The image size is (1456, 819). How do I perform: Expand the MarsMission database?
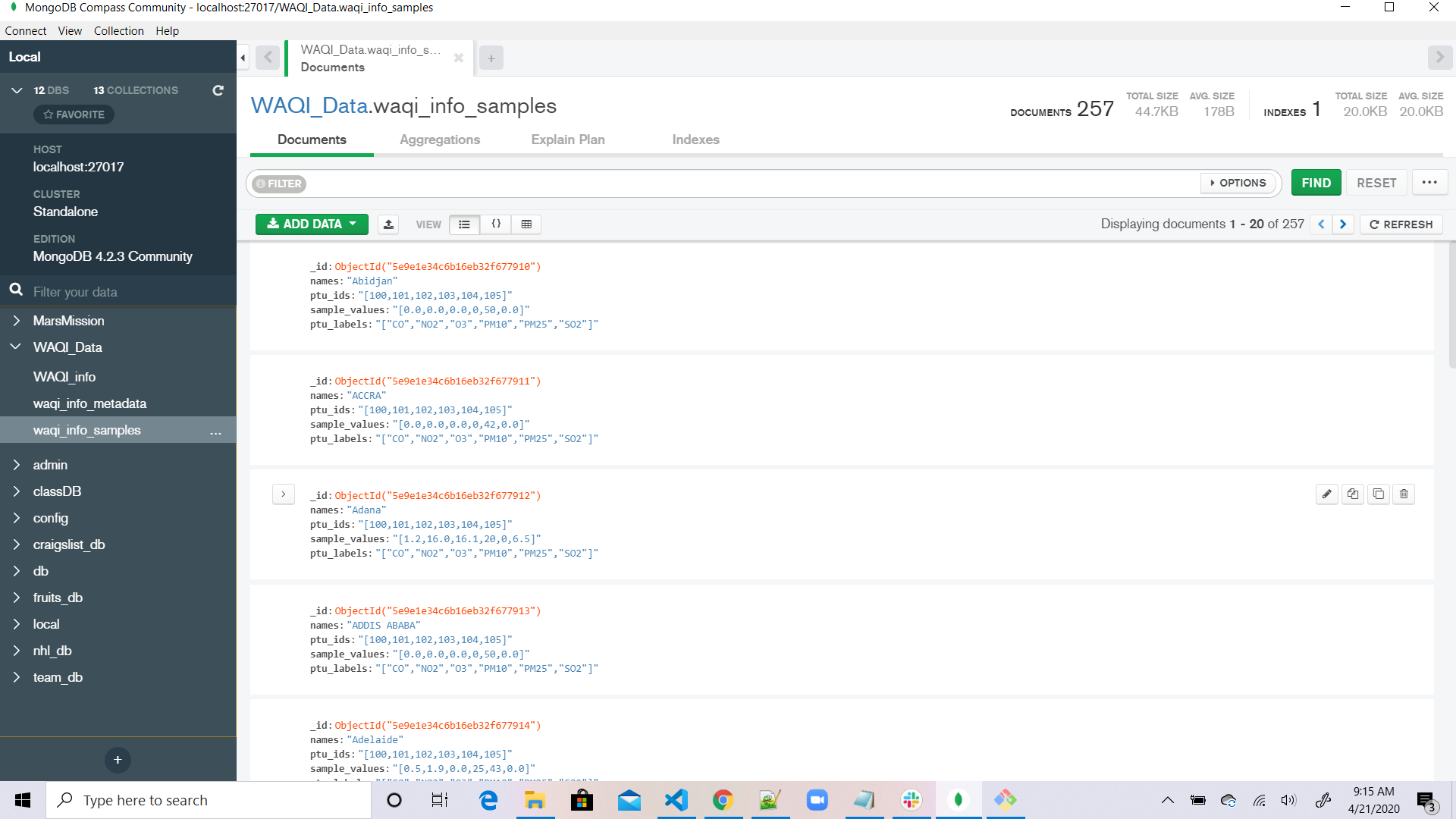tap(17, 321)
